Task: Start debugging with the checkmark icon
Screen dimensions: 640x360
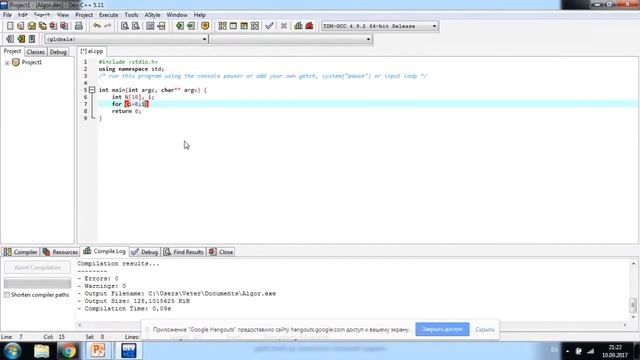Action: (x=269, y=26)
